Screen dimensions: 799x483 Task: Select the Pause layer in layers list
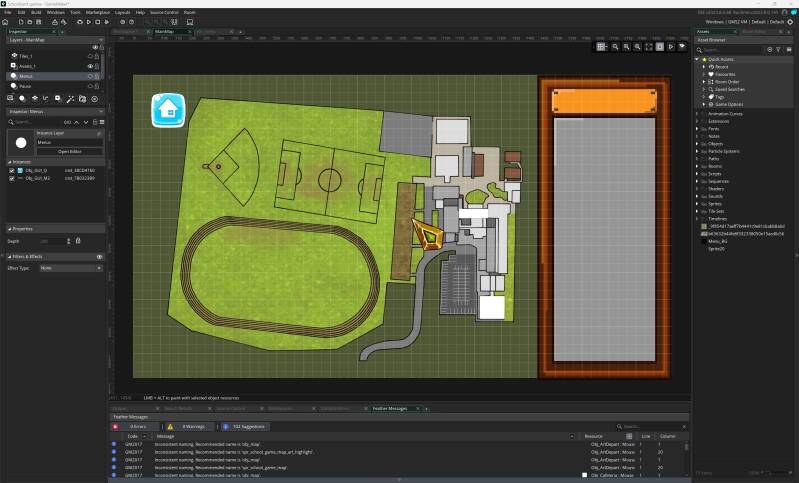26,85
